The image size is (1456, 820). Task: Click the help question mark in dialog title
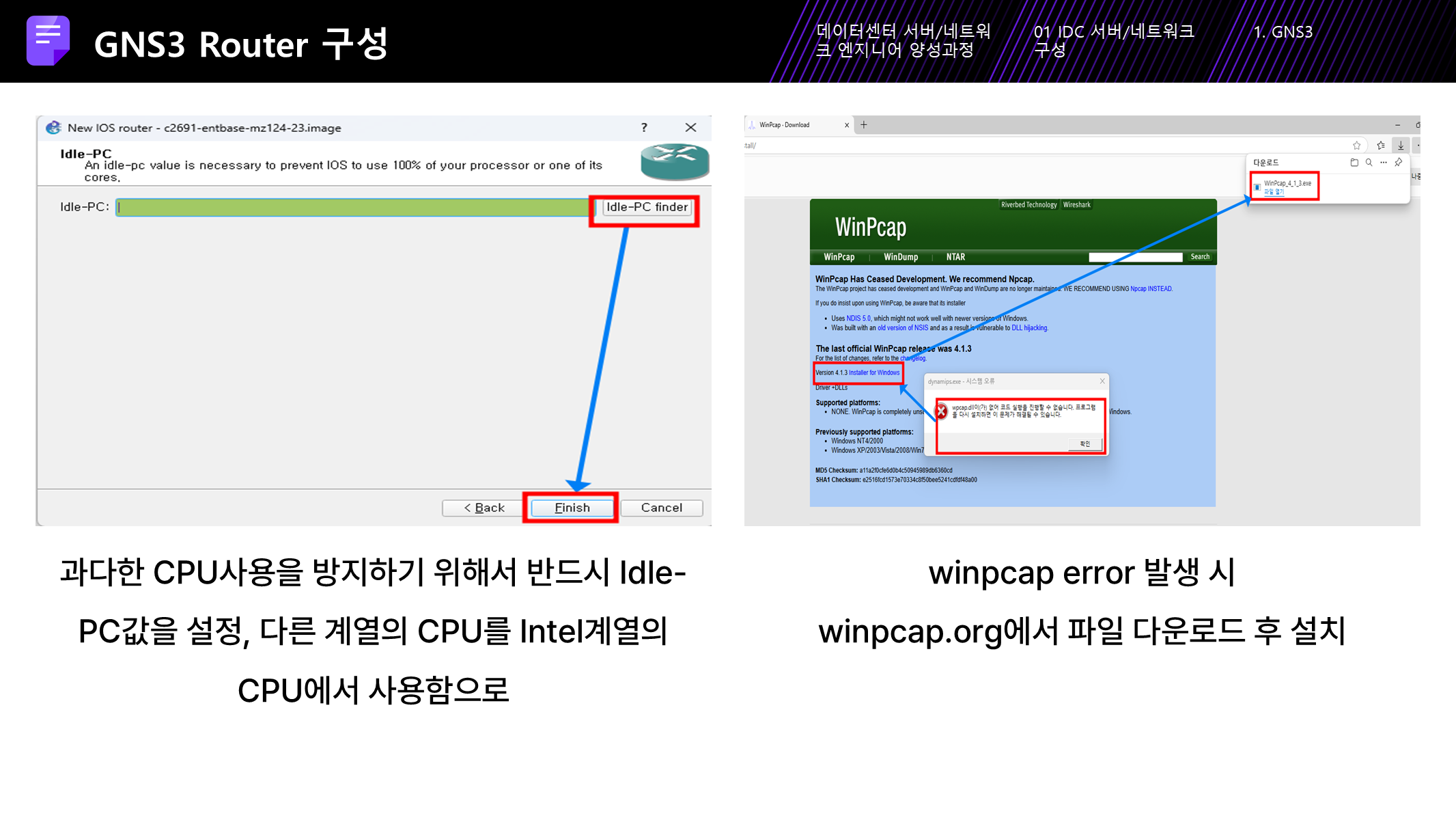[644, 128]
